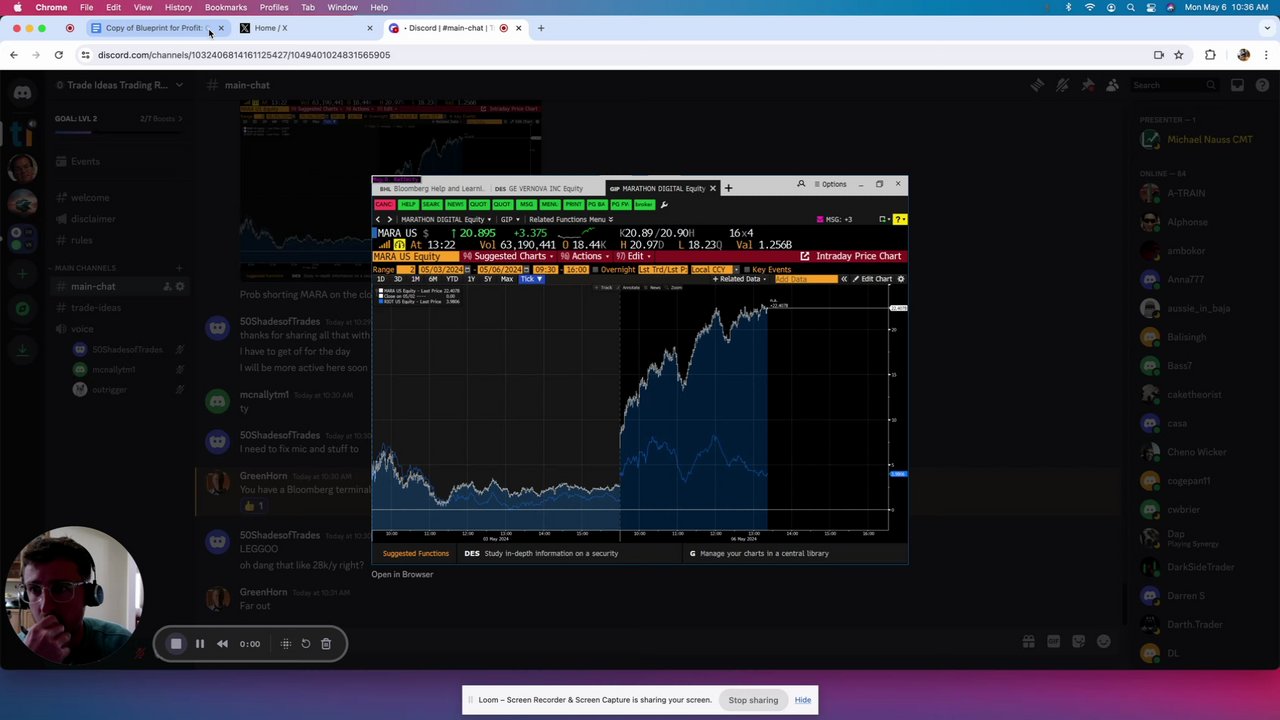
Task: Open Discord home direct messages icon
Action: 22,92
